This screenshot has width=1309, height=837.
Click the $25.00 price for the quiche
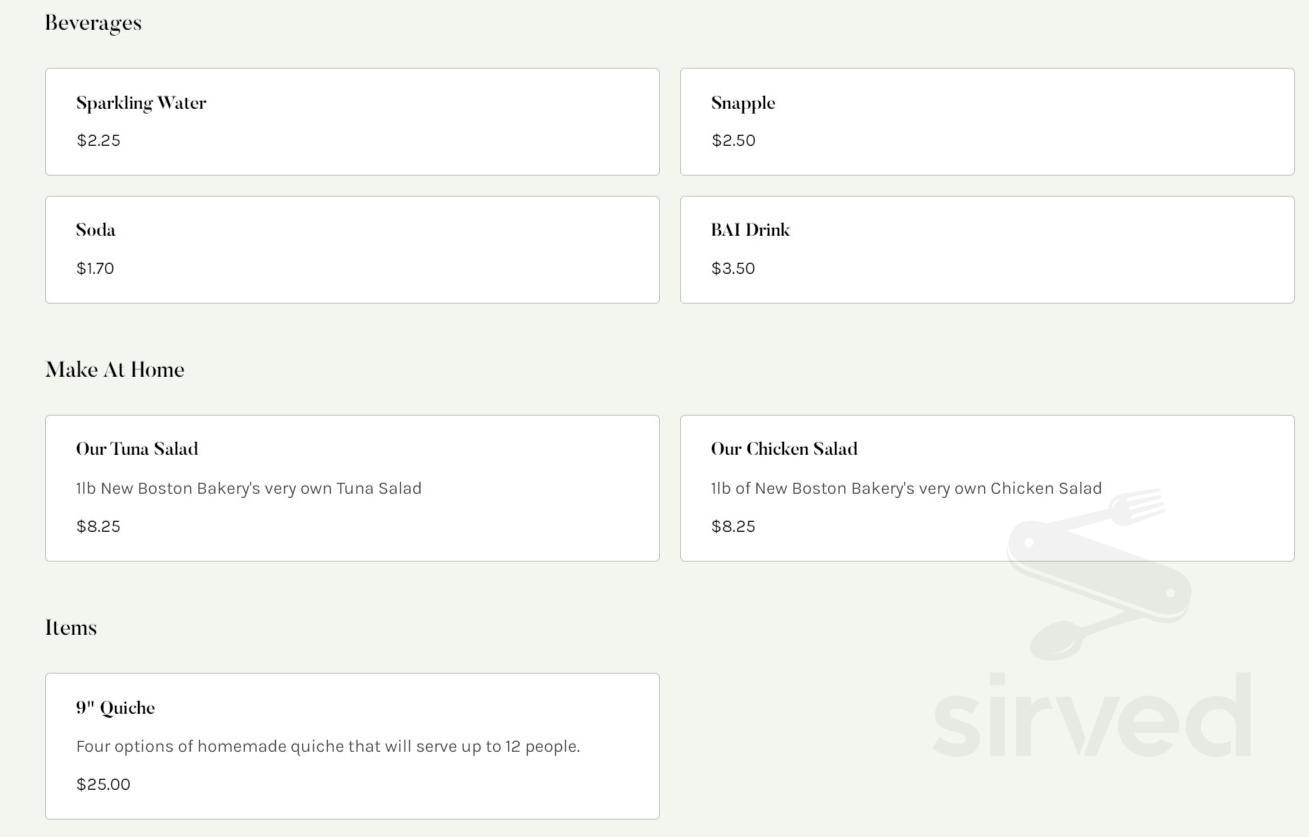point(103,784)
